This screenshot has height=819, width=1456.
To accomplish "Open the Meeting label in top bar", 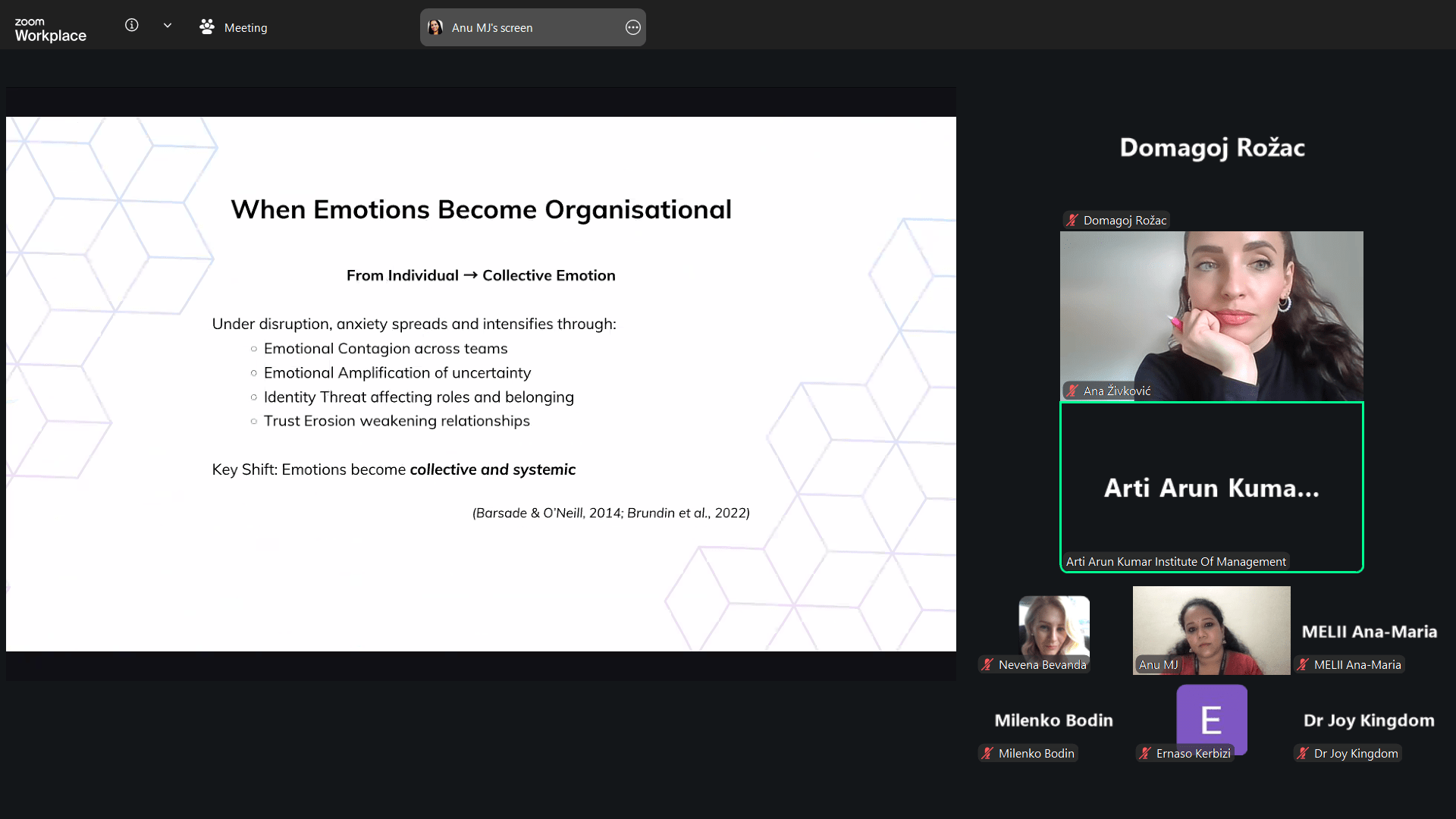I will pyautogui.click(x=246, y=28).
